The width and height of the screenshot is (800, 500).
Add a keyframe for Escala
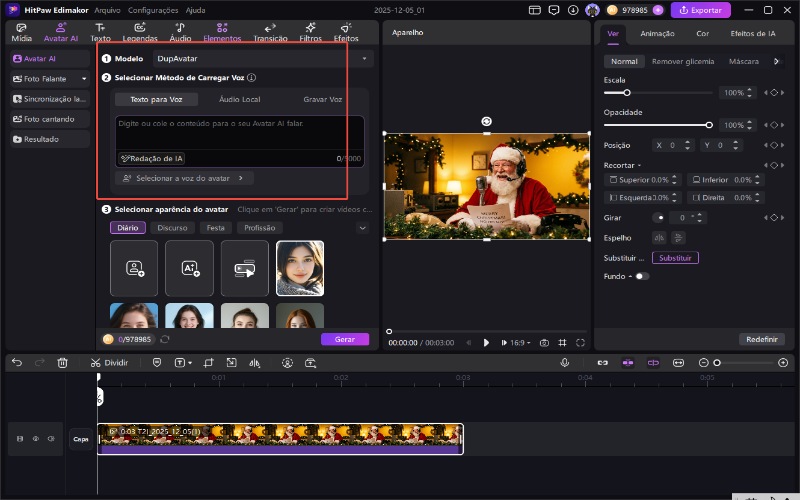coord(772,93)
